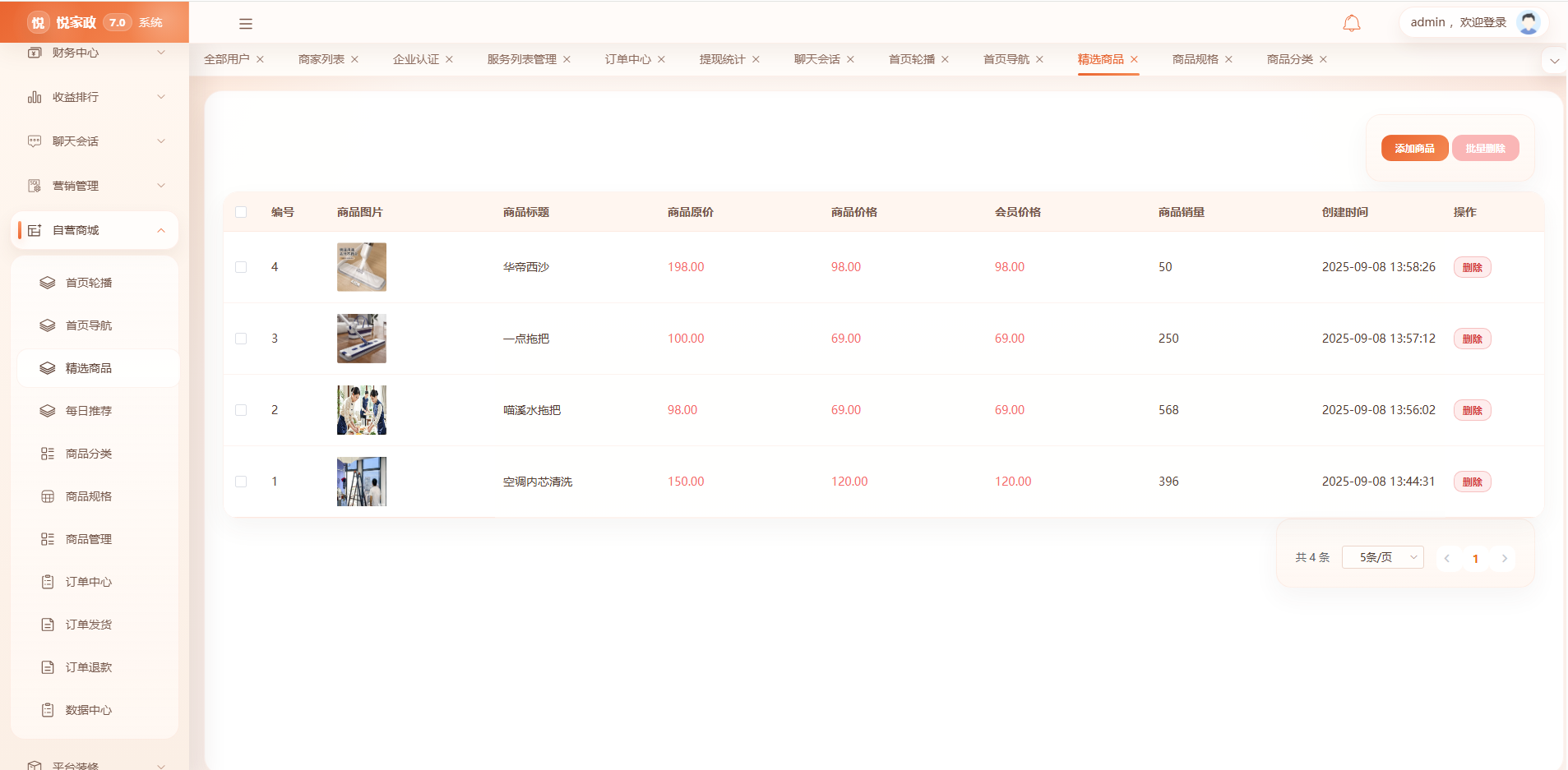Toggle the hamburger menu collapse icon
The width and height of the screenshot is (1568, 770).
click(x=246, y=24)
